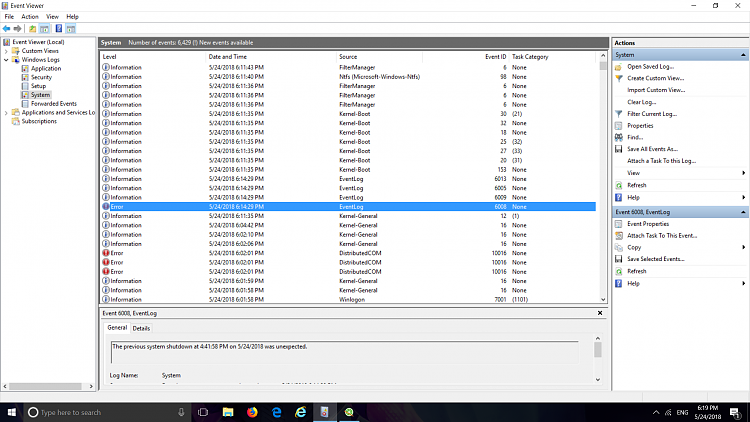Click the Type here to search box

106,412
